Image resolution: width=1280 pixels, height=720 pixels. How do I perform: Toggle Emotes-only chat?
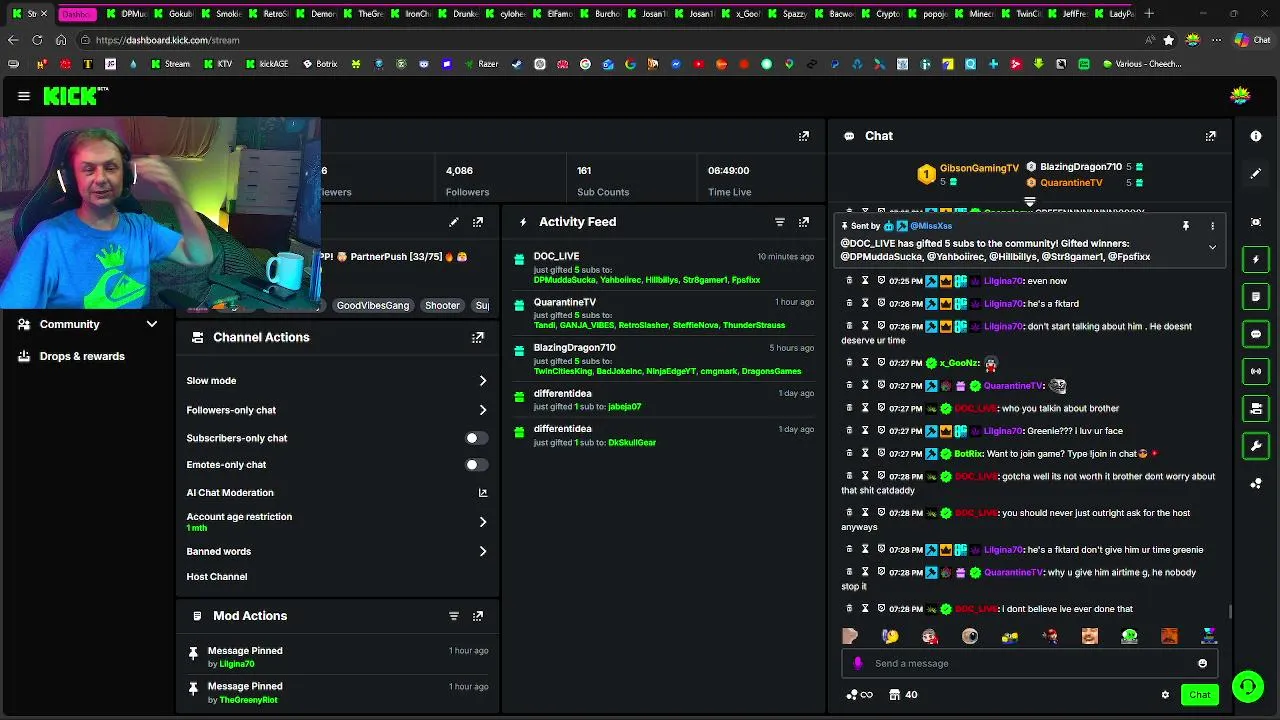[476, 465]
